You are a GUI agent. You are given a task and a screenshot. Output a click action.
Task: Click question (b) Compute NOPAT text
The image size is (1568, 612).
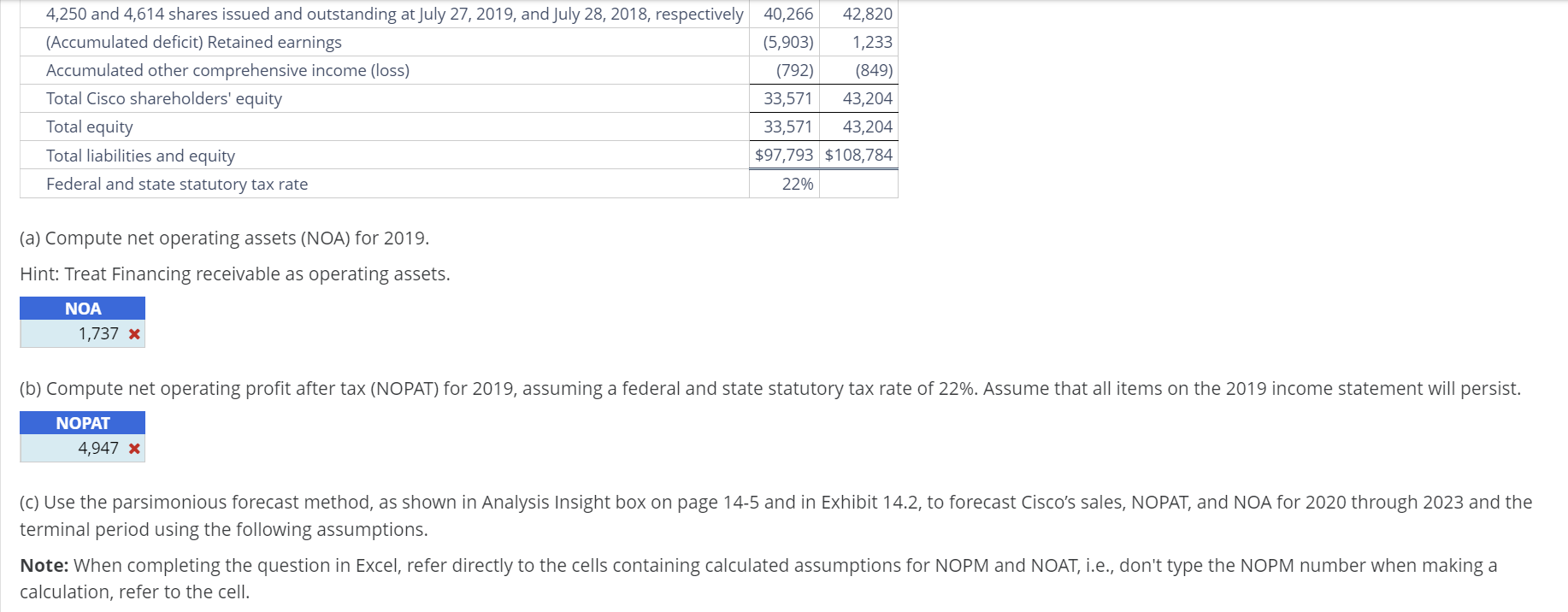(x=770, y=388)
